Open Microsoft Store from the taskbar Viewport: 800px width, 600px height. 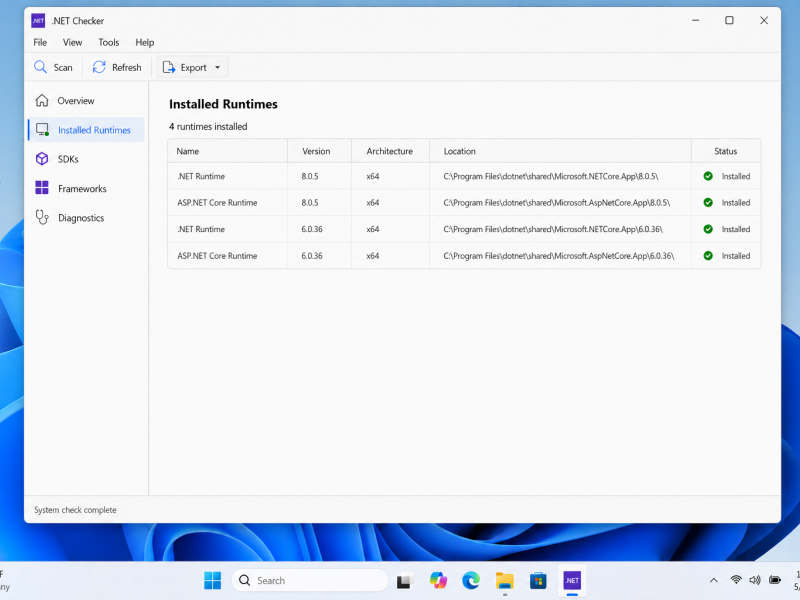click(x=538, y=580)
